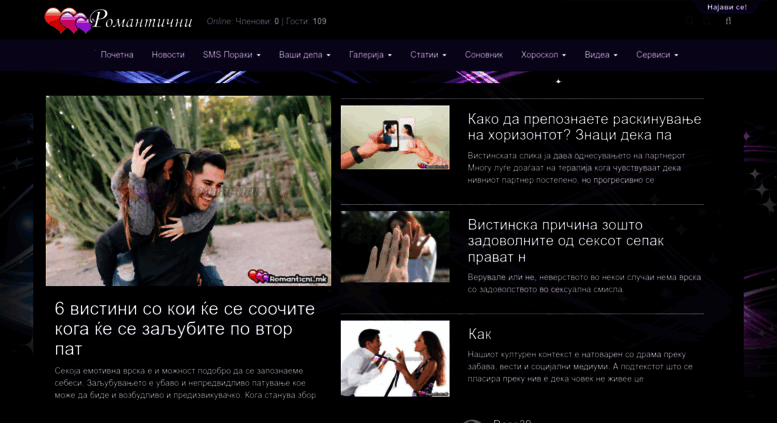The height and width of the screenshot is (423, 777).
Task: Open the Видеа dropdown menu
Action: [x=601, y=55]
